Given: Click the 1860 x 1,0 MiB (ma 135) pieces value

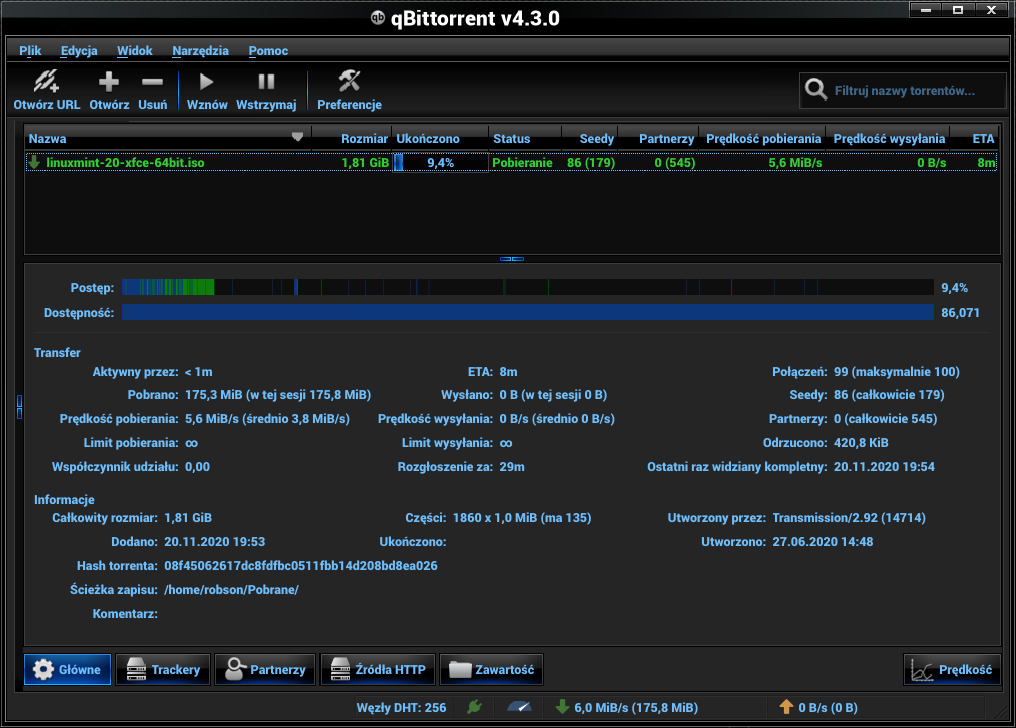Looking at the screenshot, I should [522, 518].
